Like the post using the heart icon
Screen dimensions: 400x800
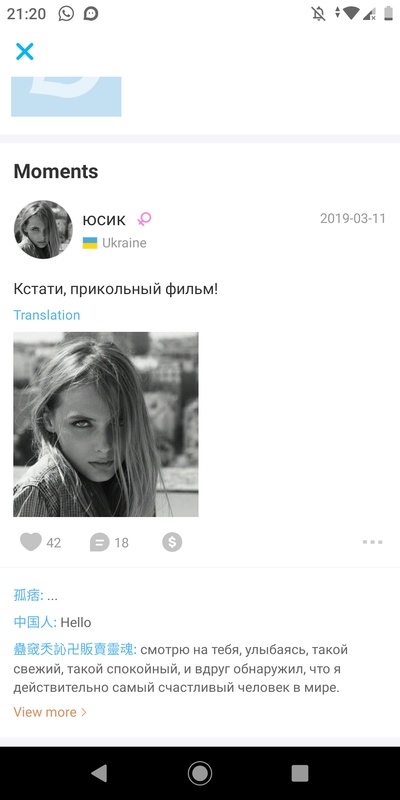pos(31,542)
